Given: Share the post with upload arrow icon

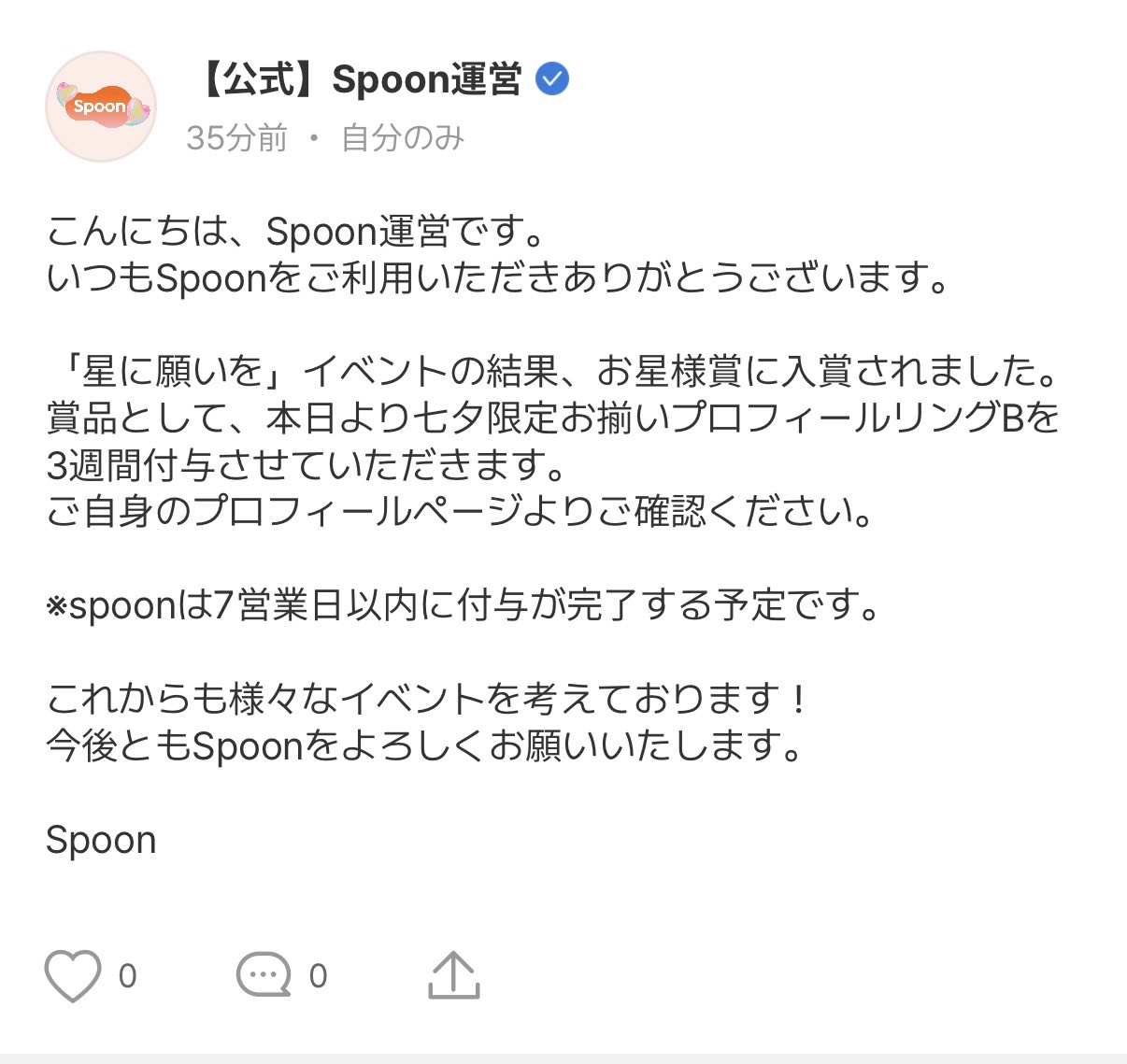Looking at the screenshot, I should click(454, 975).
